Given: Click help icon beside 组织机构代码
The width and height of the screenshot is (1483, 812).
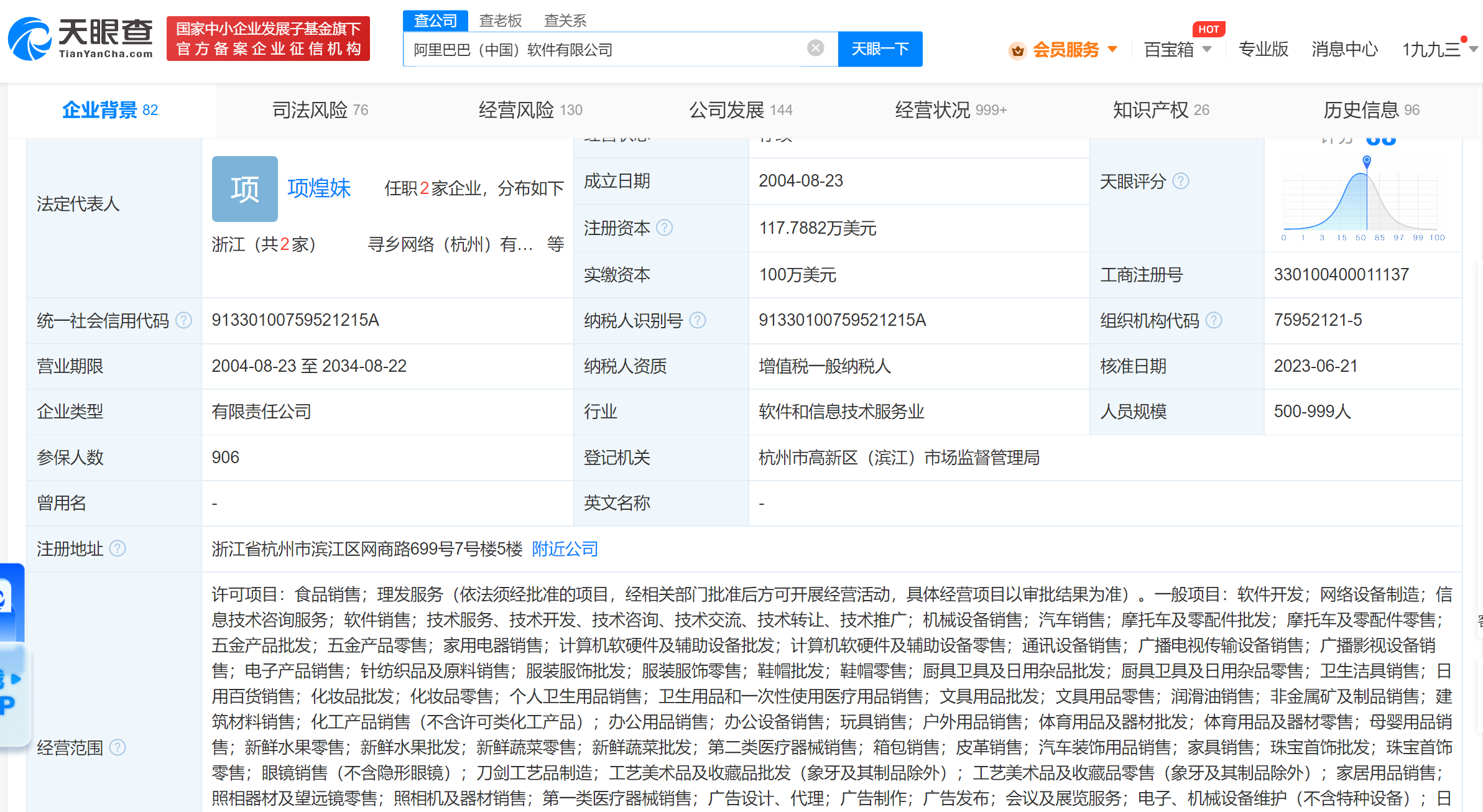Looking at the screenshot, I should (x=1214, y=320).
